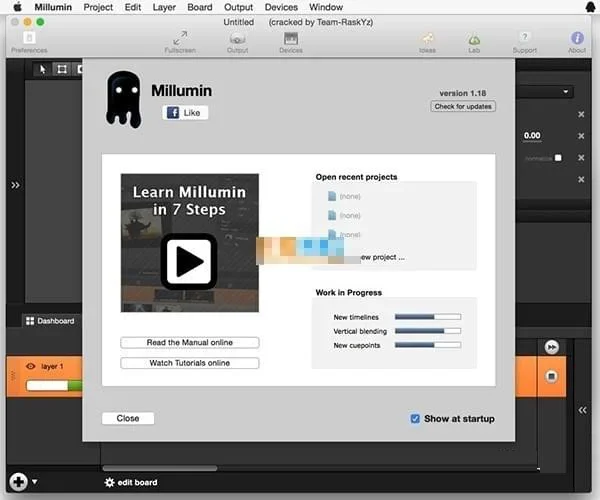Toggle layer 1 visibility eye

(x=31, y=366)
